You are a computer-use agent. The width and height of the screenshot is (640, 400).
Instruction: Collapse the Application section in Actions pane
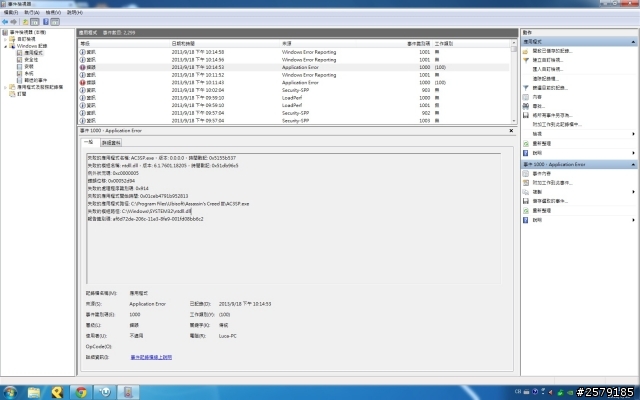(x=633, y=42)
